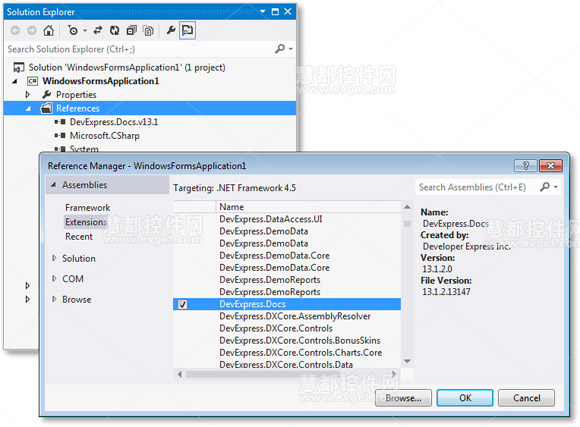Image resolution: width=580 pixels, height=427 pixels.
Task: Select DevExpress.DXCore.Controls.BonusSkins row
Action: coord(287,341)
